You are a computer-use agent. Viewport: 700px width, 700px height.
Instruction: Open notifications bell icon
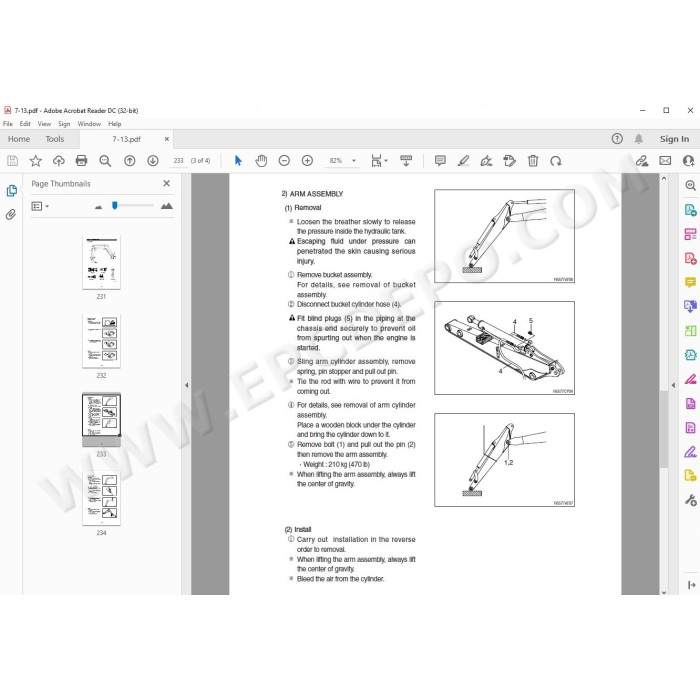639,139
